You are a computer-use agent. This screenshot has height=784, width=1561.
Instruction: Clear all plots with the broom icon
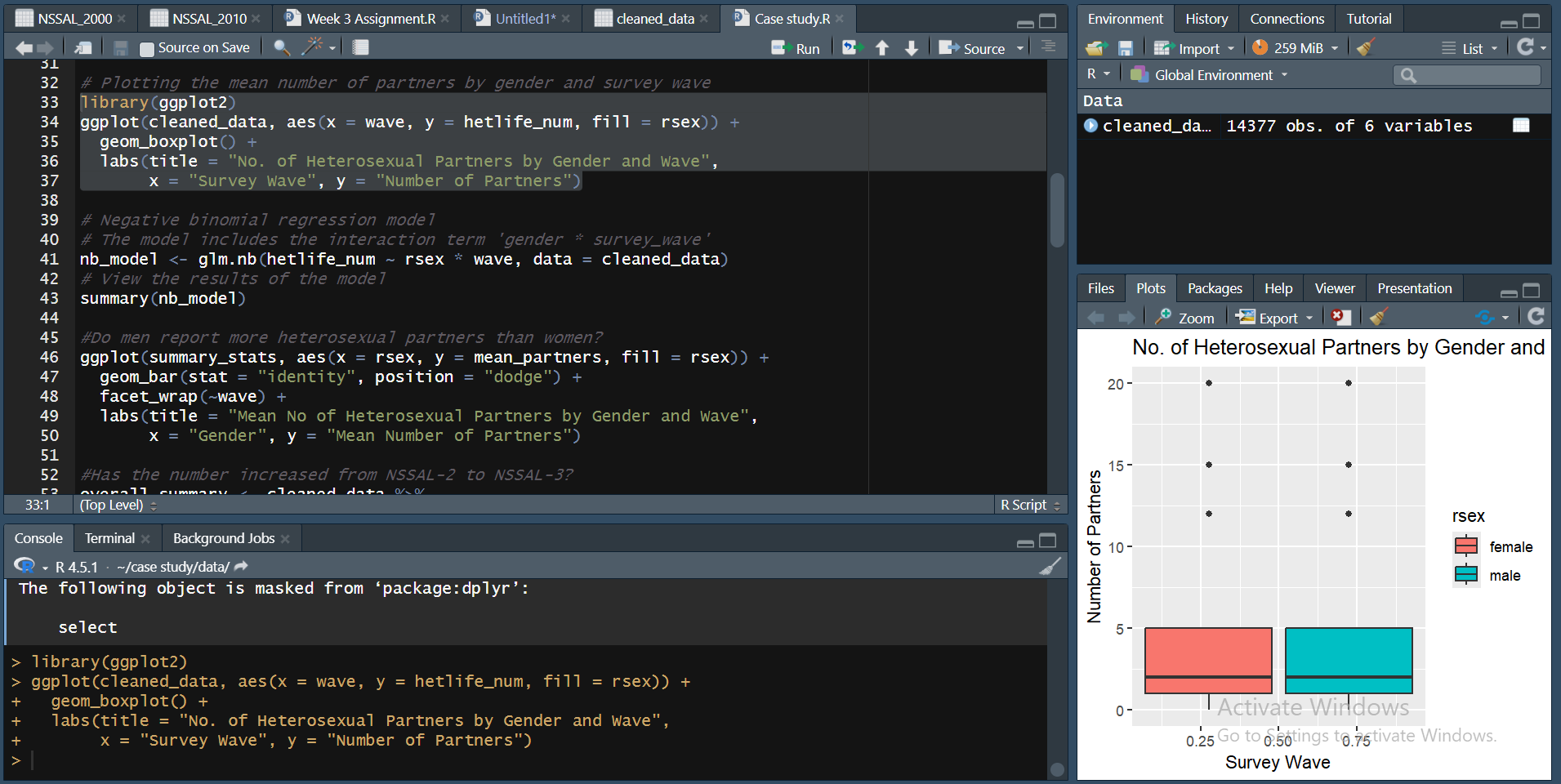[x=1379, y=317]
